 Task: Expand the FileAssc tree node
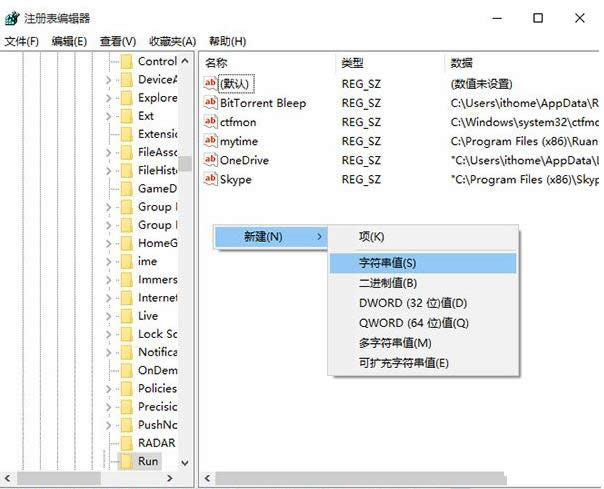click(x=108, y=153)
